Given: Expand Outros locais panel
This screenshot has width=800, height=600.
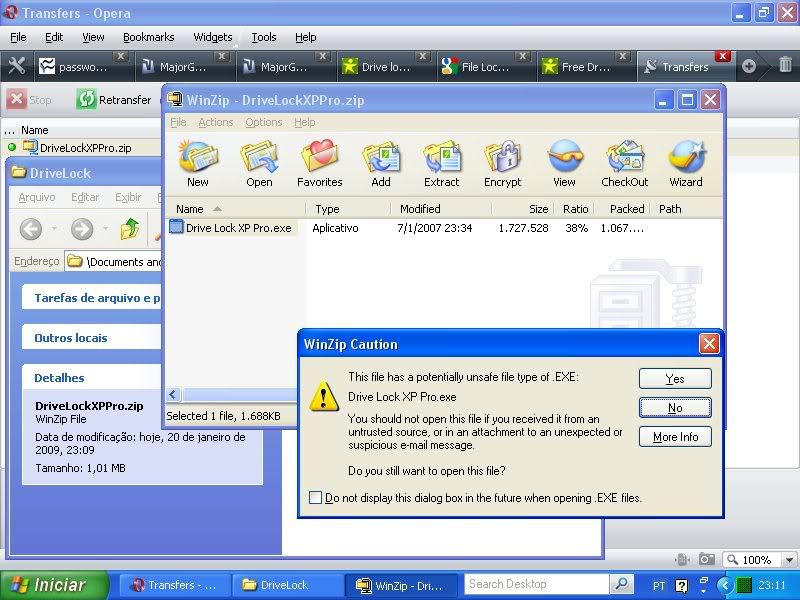Looking at the screenshot, I should [x=92, y=338].
